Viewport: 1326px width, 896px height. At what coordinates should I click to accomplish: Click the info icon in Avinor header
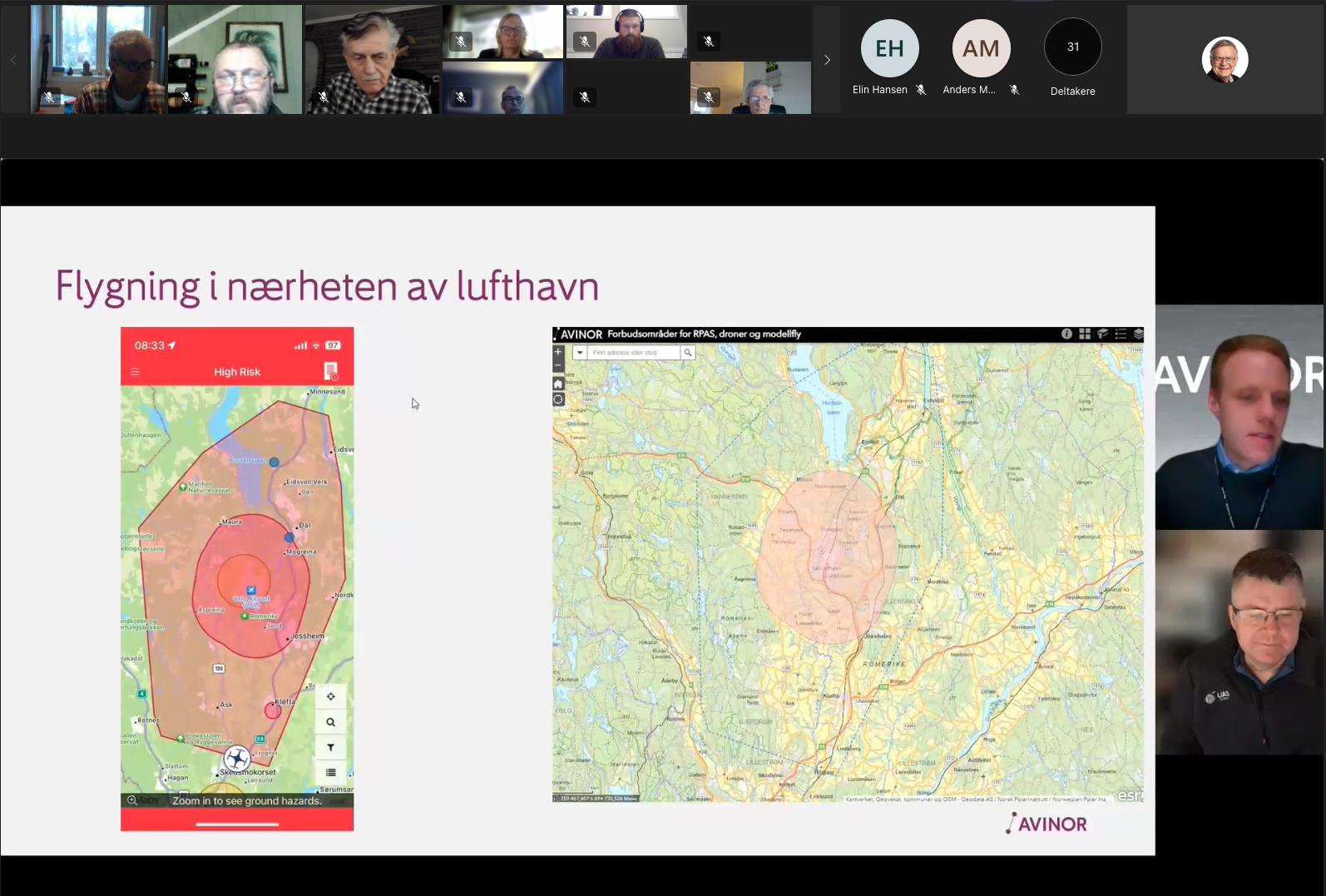1066,334
